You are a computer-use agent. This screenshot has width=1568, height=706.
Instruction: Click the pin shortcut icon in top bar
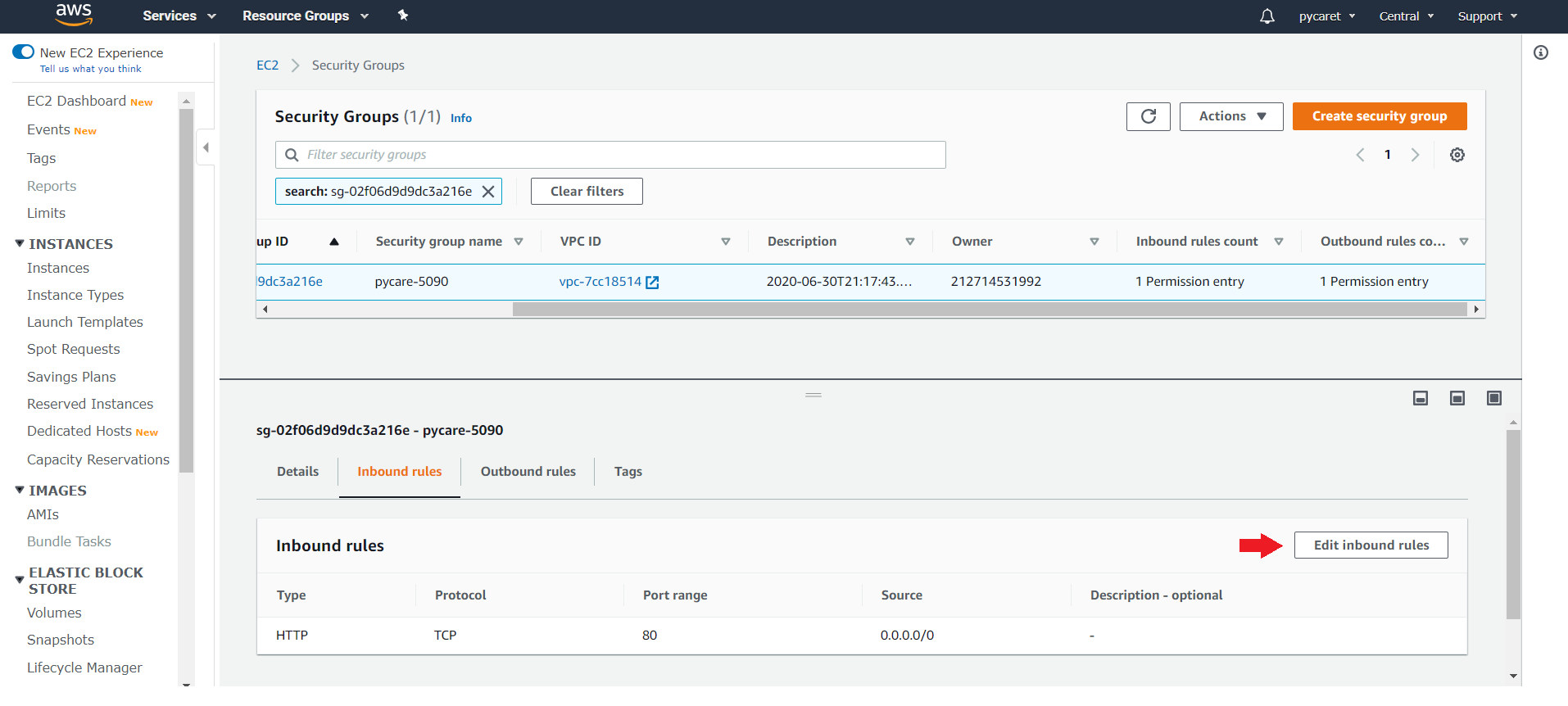pos(402,16)
